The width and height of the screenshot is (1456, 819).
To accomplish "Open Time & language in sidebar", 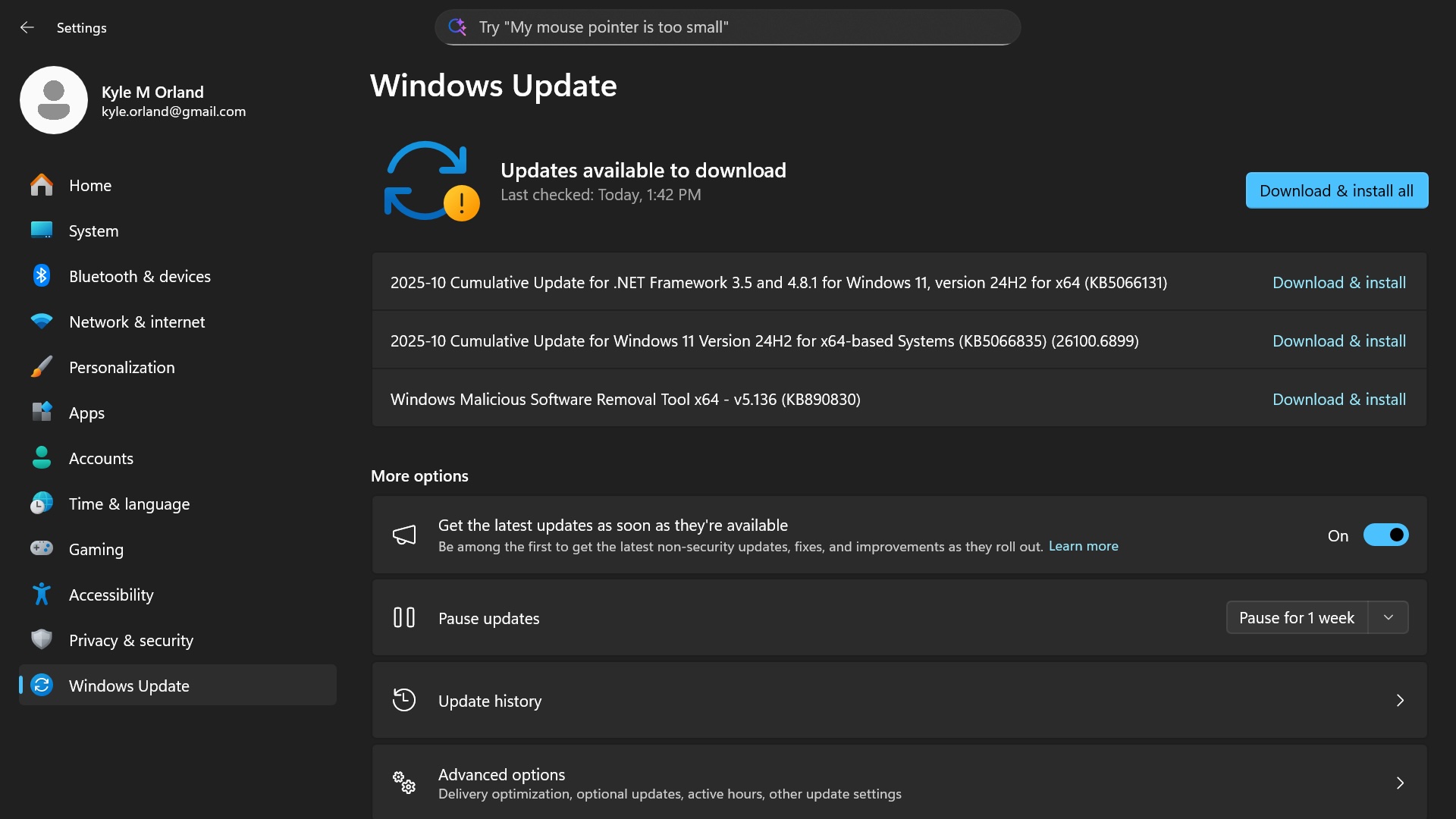I will click(x=129, y=504).
